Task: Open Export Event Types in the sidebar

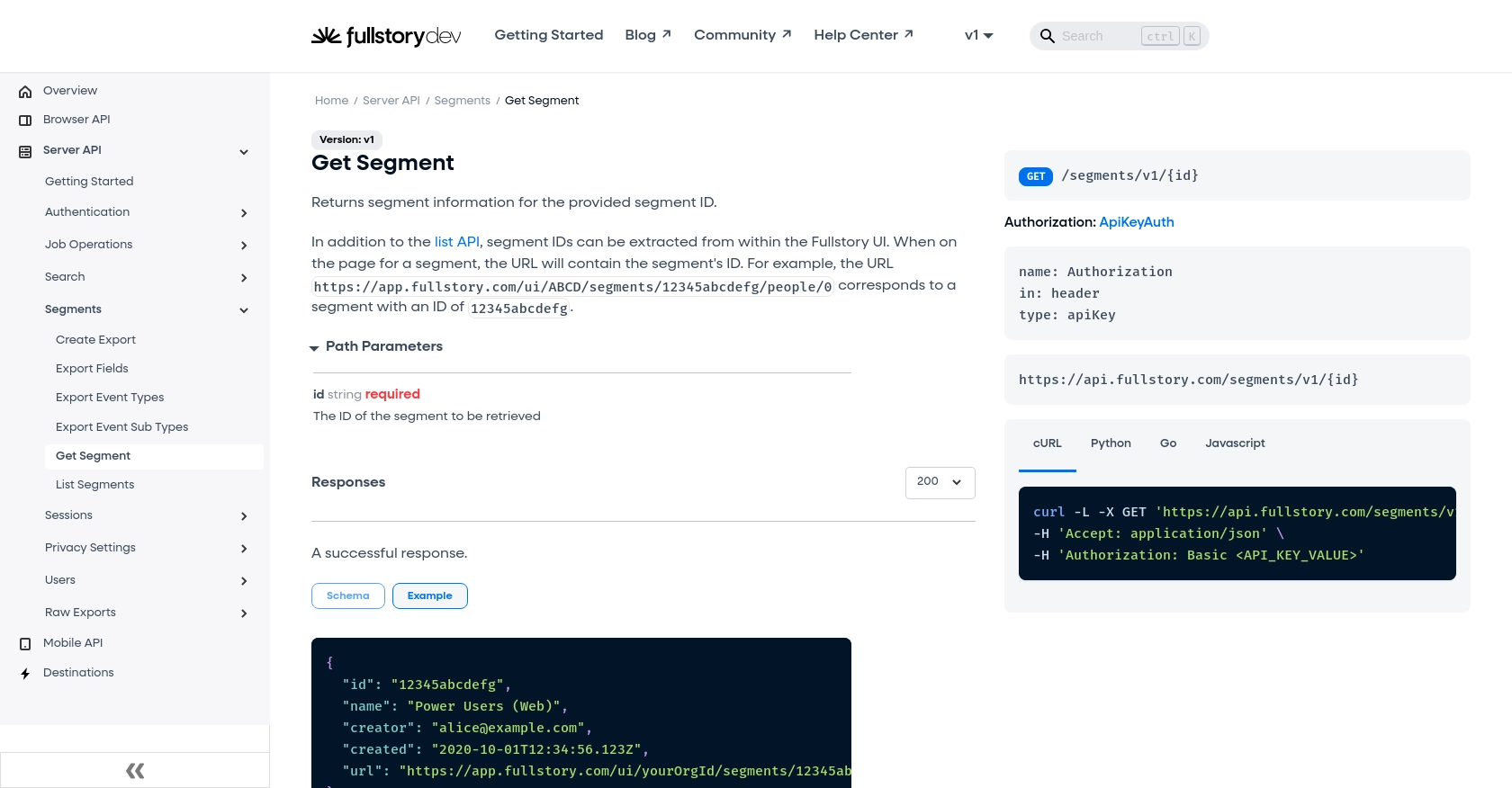Action: [110, 398]
